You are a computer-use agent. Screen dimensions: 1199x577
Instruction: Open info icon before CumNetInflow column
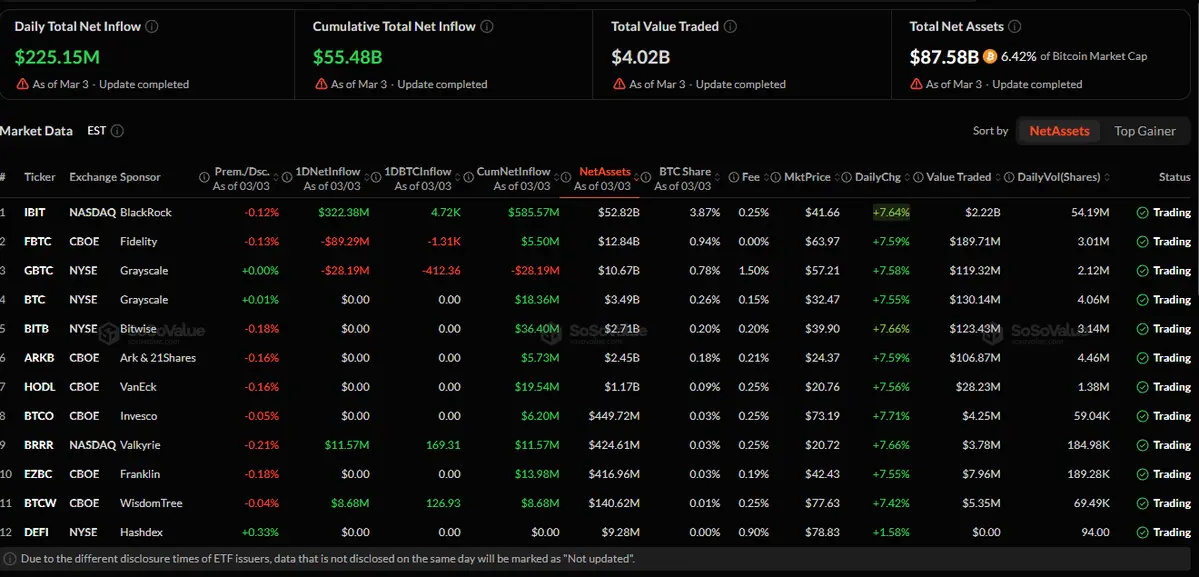(468, 177)
